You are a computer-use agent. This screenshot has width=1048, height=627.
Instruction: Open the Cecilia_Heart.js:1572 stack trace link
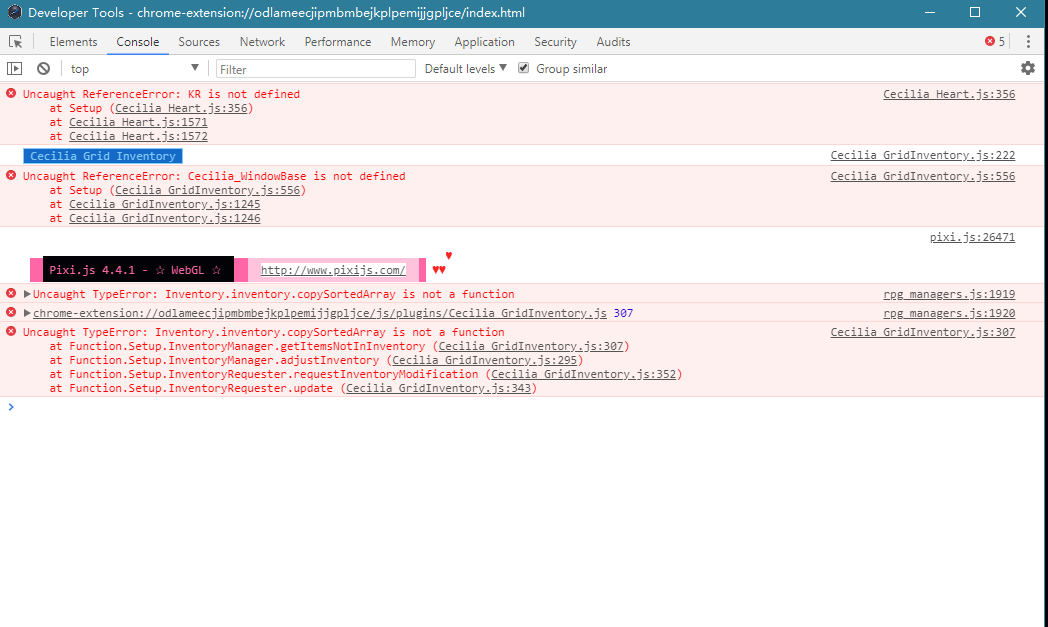tap(138, 136)
